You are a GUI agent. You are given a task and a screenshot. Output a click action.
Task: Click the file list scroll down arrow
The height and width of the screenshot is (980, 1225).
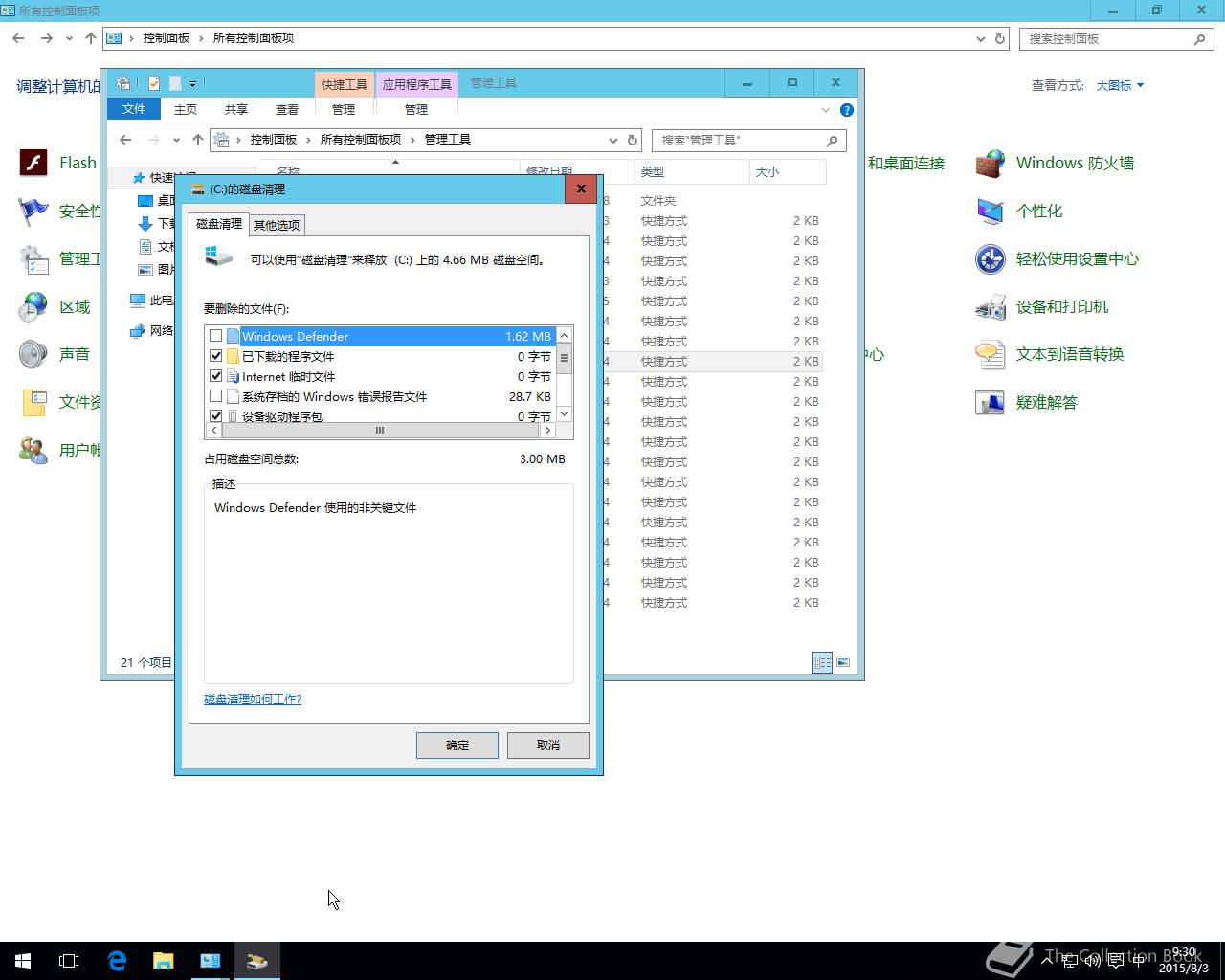pos(564,413)
